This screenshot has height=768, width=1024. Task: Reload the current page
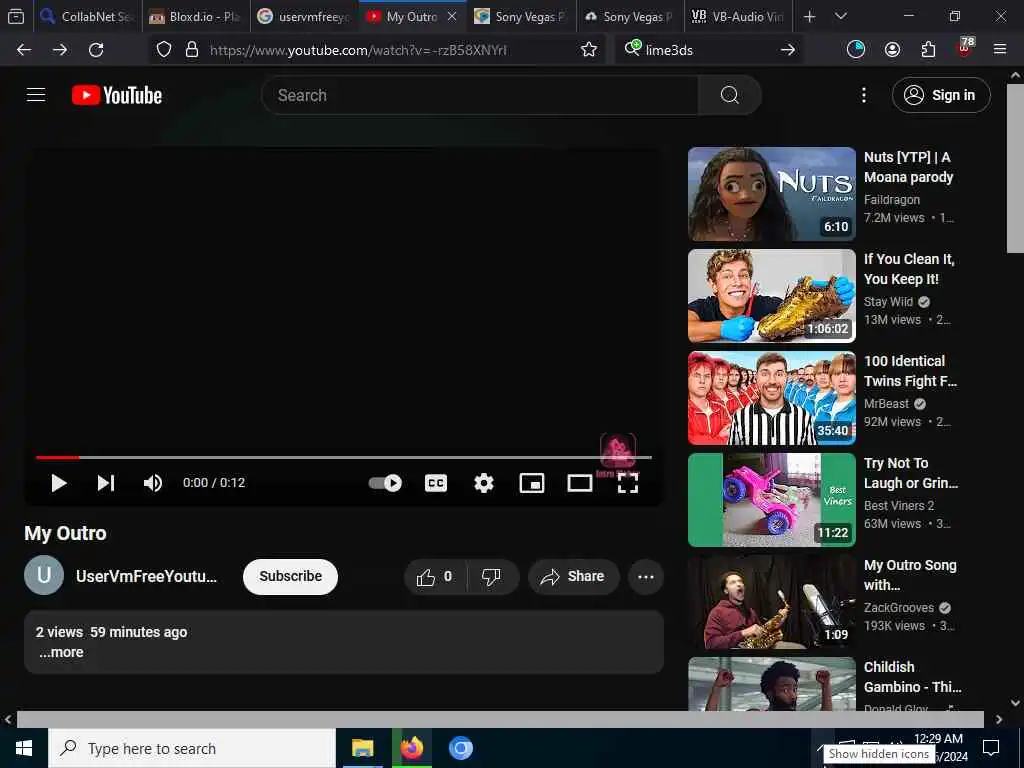[x=96, y=50]
